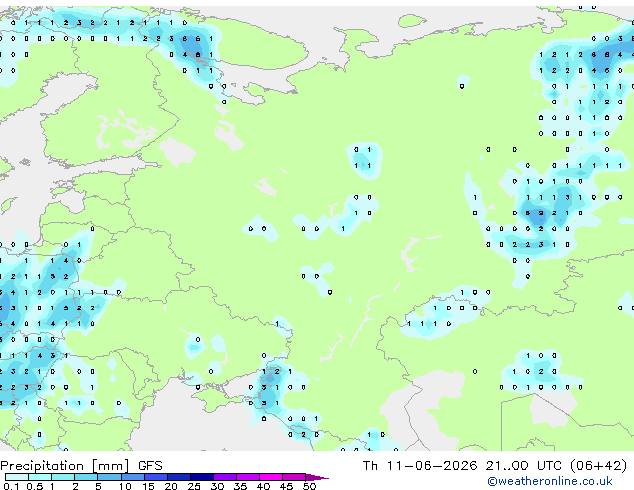Pick the legend swatch between 20 and 25

click(x=179, y=477)
